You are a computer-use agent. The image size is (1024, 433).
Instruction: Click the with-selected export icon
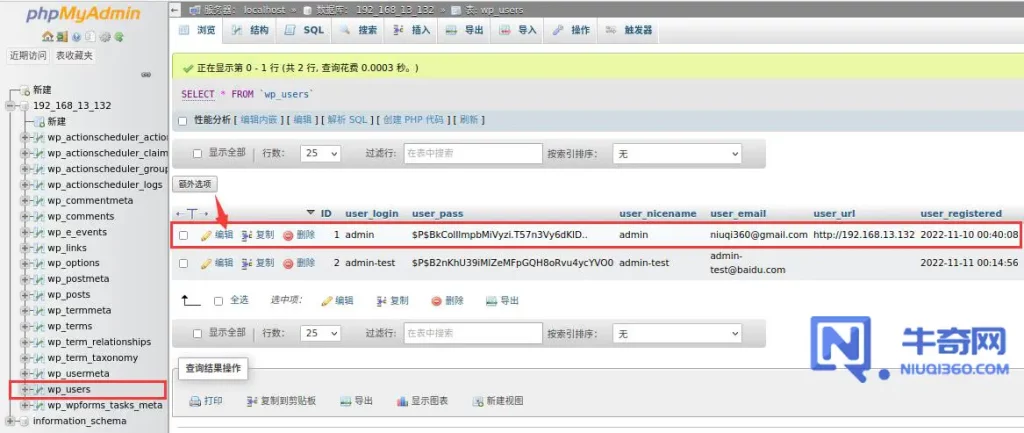pyautogui.click(x=492, y=301)
